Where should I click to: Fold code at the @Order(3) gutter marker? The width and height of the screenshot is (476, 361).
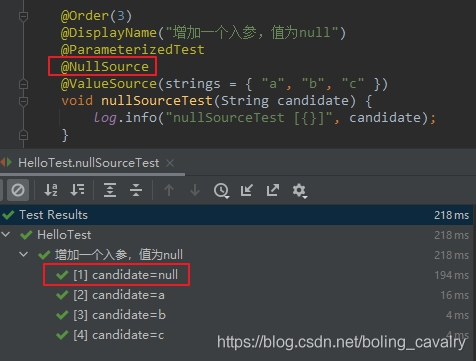pyautogui.click(x=23, y=16)
